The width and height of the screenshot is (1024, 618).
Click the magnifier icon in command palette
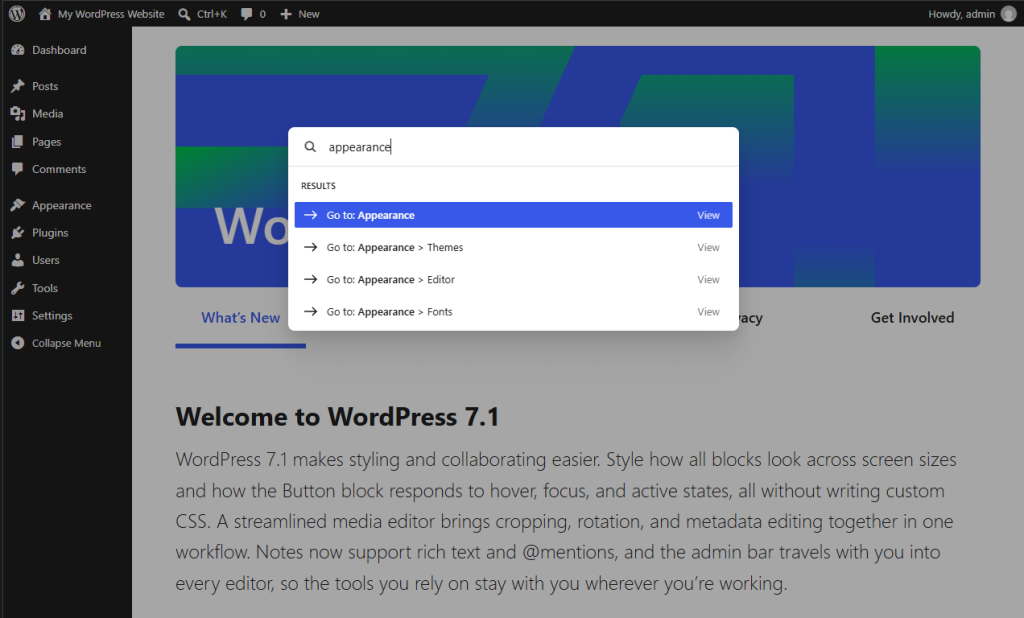pyautogui.click(x=310, y=147)
